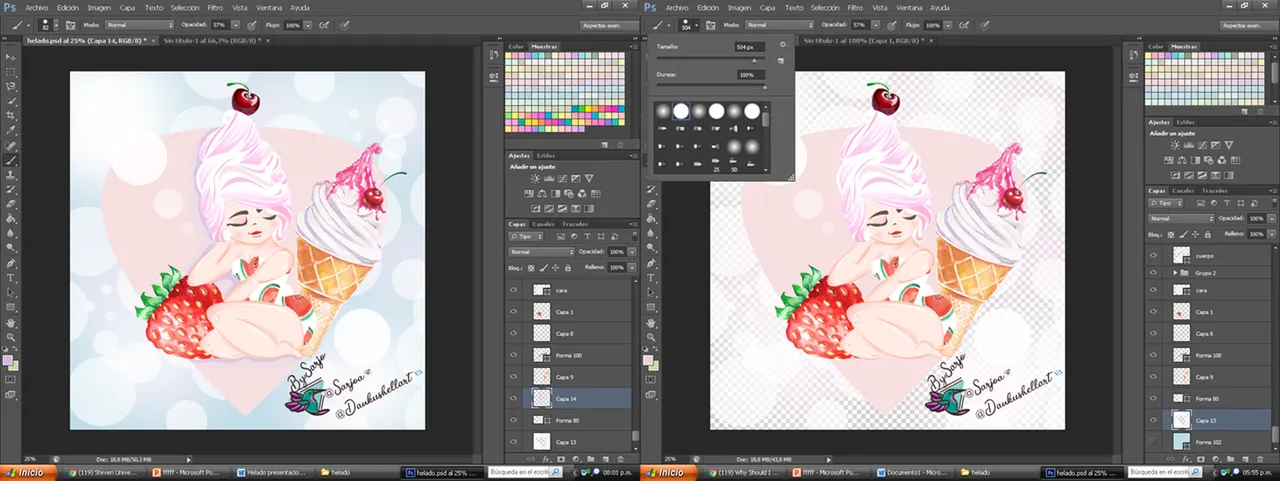The width and height of the screenshot is (1280, 481).
Task: Click lock transparent pixels icon in left Capas panel
Action: [533, 268]
